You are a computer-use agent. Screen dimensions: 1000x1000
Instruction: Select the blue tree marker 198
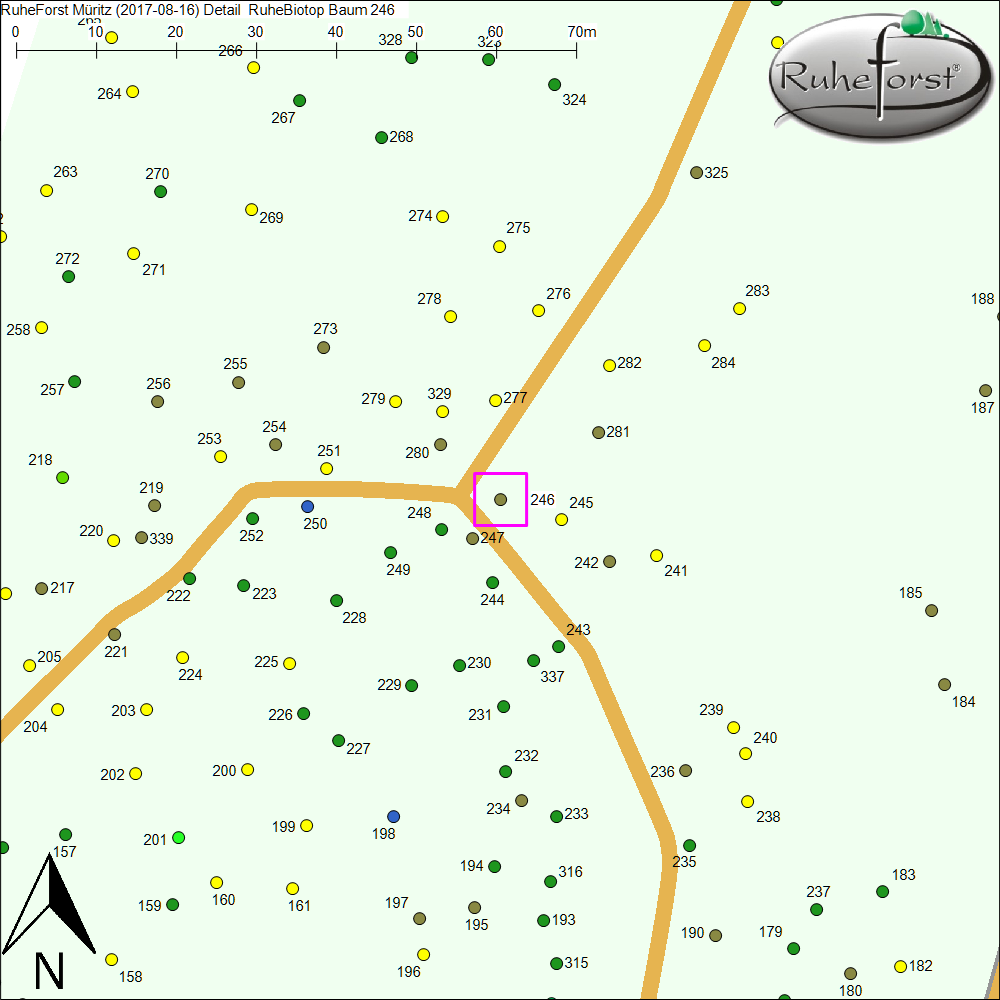(x=393, y=816)
